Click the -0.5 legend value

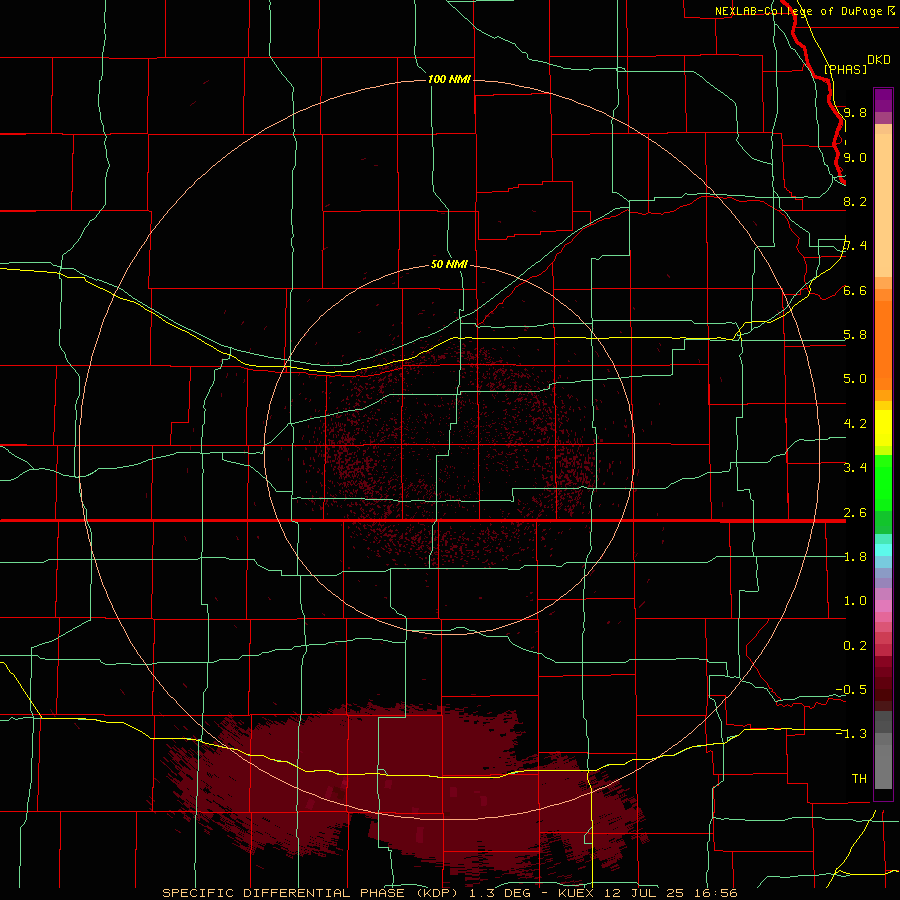(851, 690)
